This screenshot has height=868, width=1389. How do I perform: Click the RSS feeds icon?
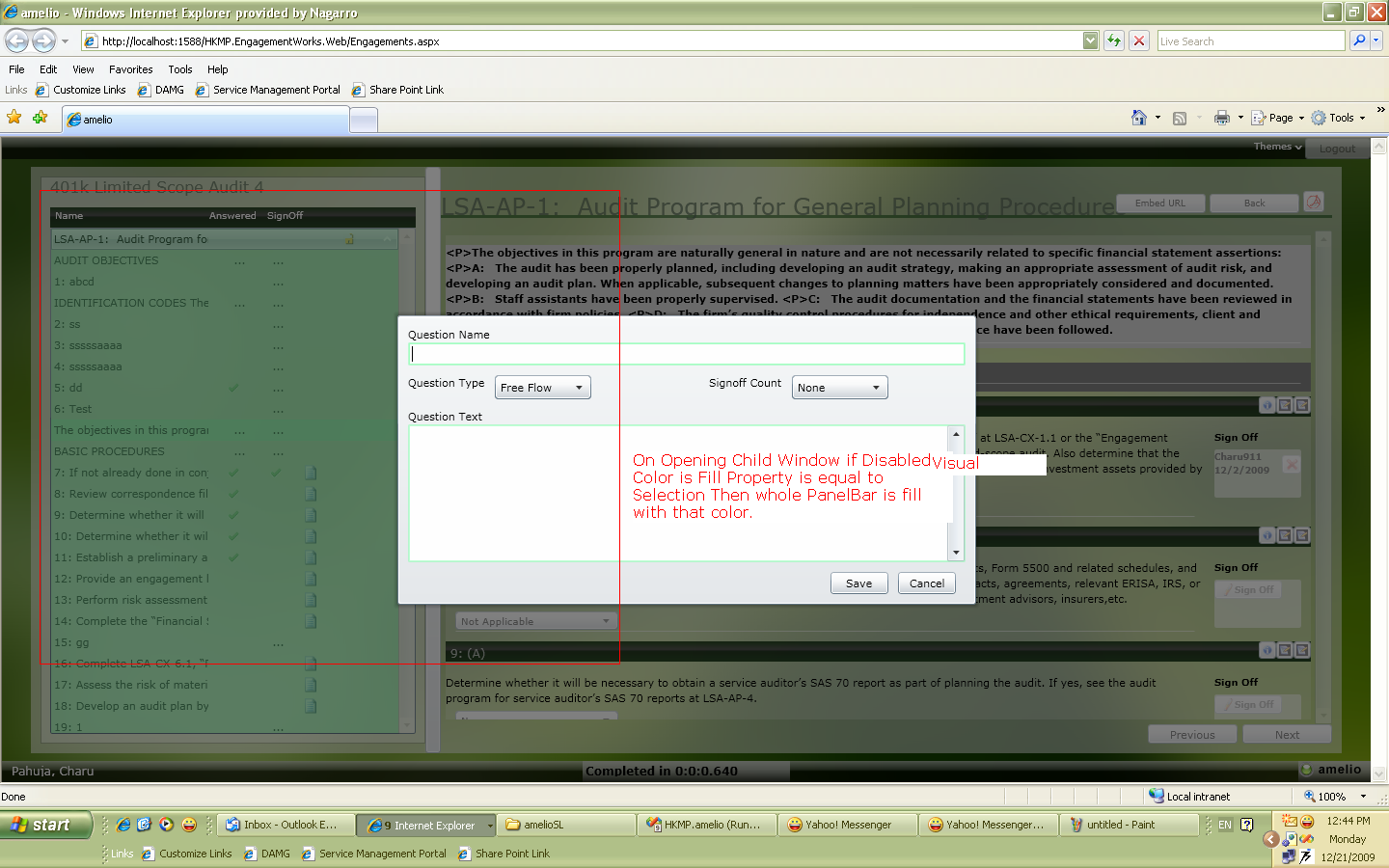pos(1179,118)
